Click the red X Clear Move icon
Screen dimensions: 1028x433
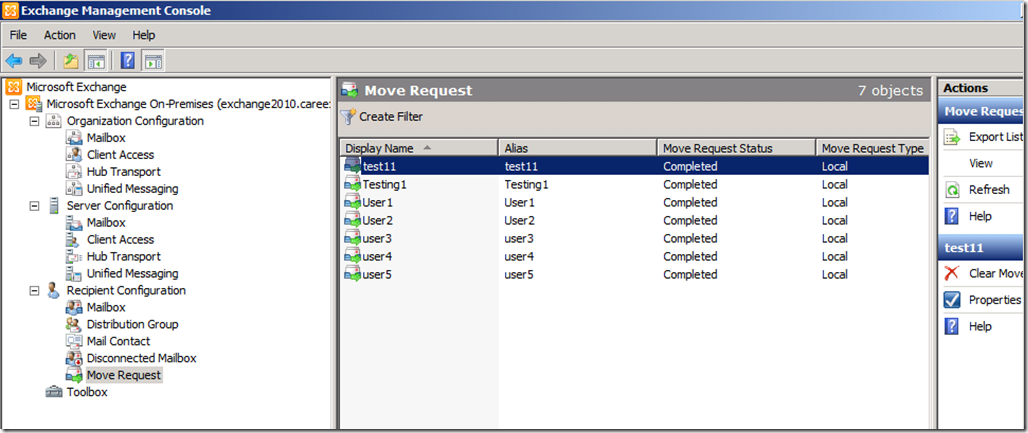click(x=952, y=274)
